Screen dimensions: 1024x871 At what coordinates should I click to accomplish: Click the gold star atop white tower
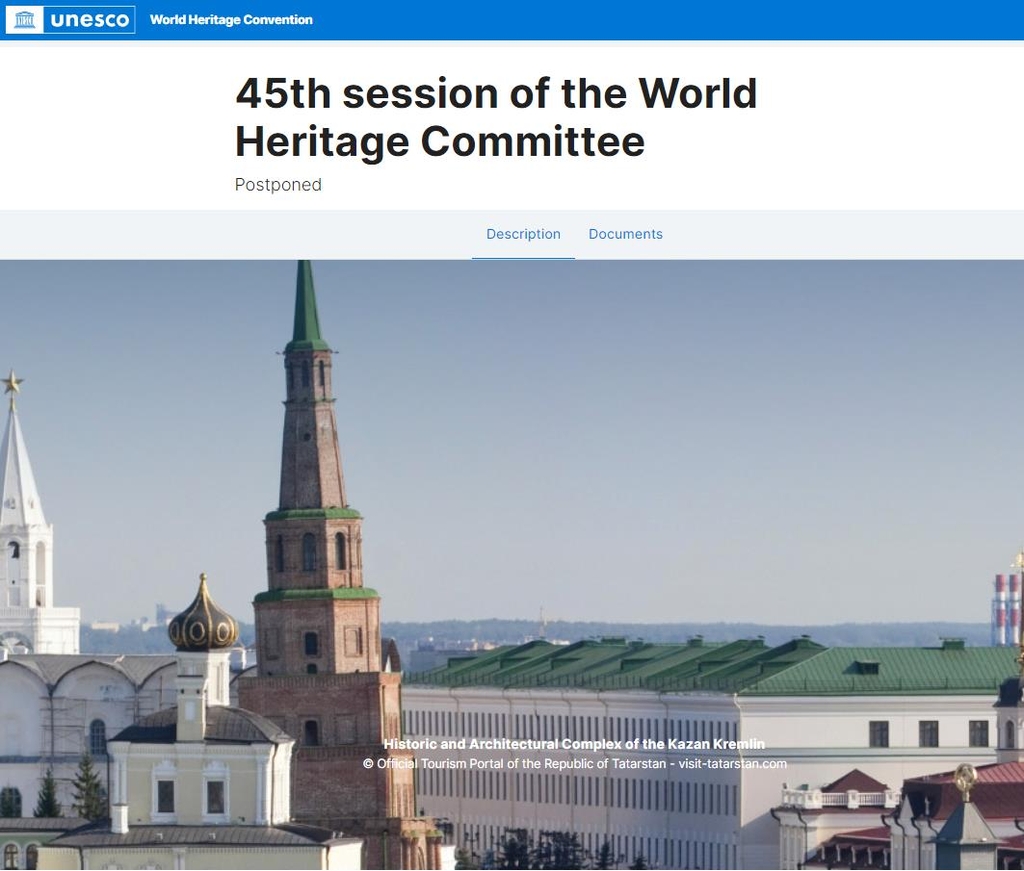[12, 381]
